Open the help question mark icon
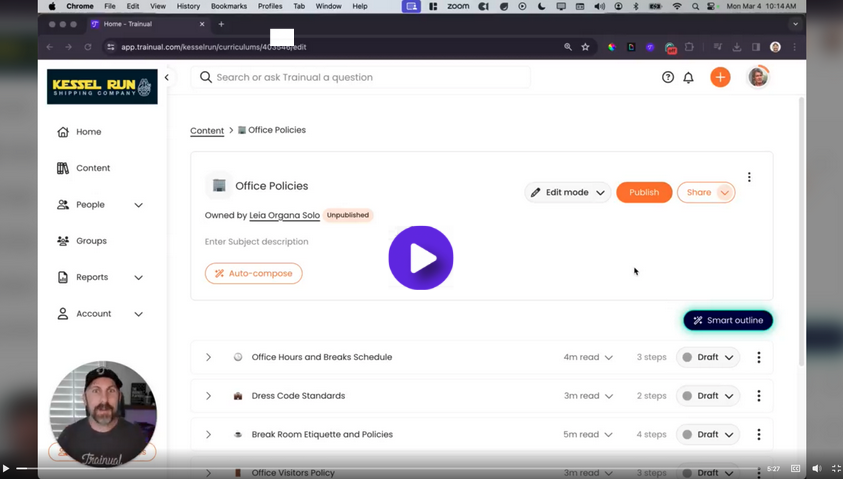The width and height of the screenshot is (843, 479). coord(668,77)
